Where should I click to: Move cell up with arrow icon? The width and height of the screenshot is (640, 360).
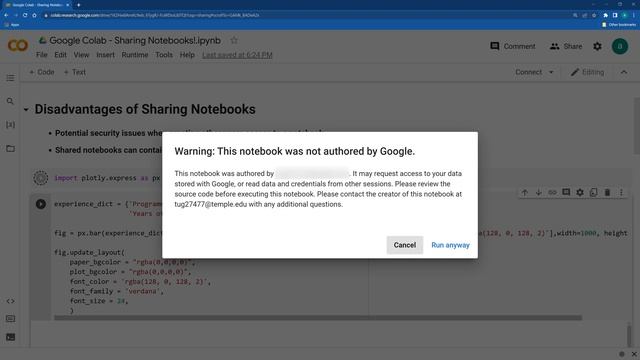(x=524, y=192)
